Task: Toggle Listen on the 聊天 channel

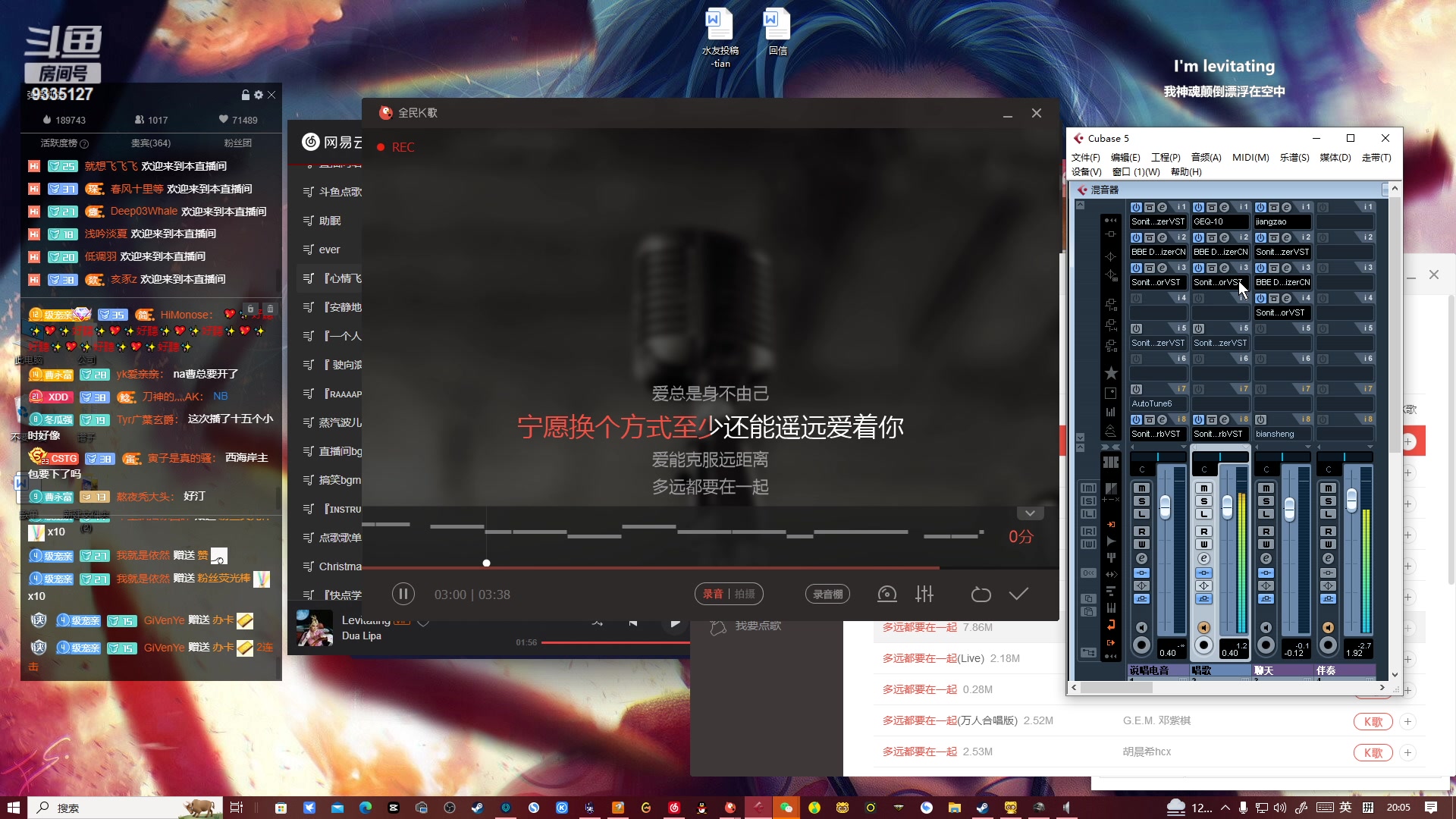Action: pyautogui.click(x=1266, y=514)
